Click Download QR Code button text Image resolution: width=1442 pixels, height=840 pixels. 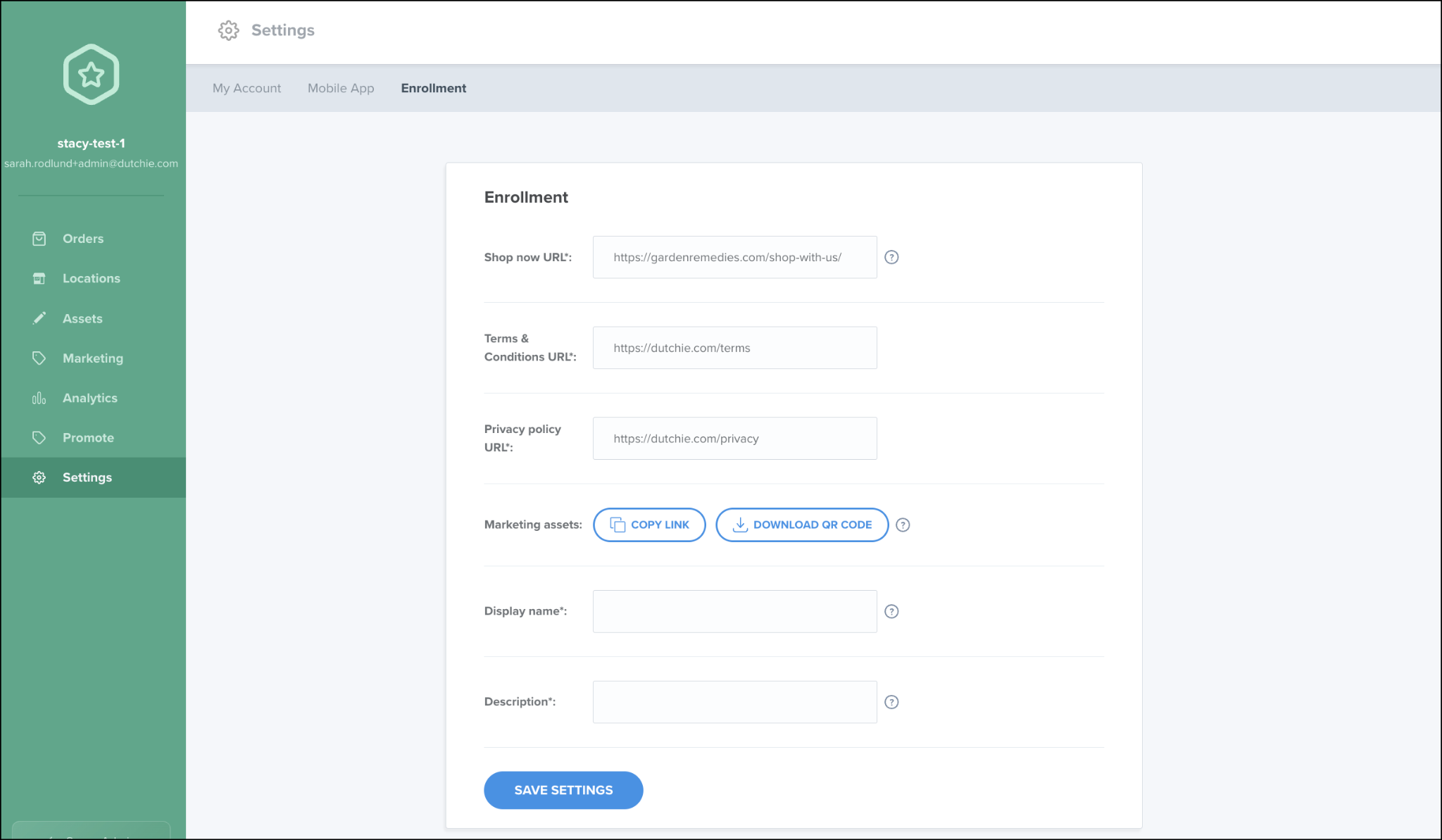point(813,525)
